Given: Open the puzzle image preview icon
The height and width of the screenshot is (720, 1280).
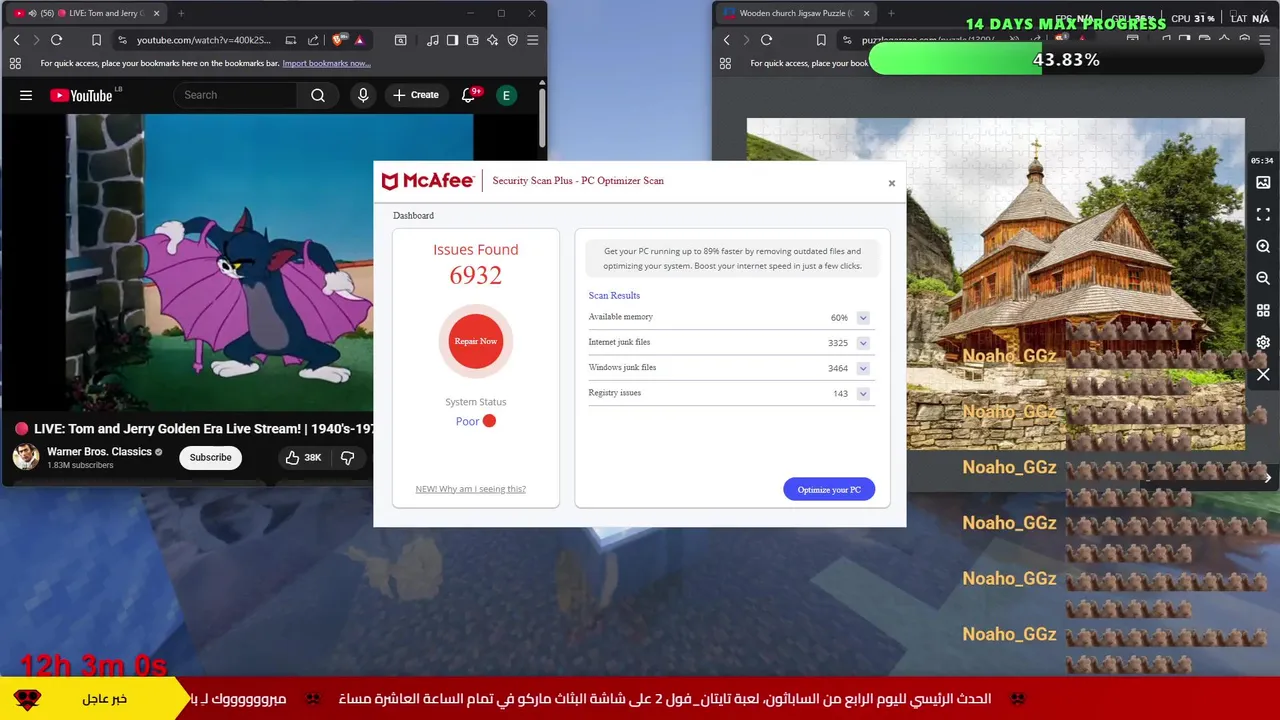Looking at the screenshot, I should point(1263,183).
